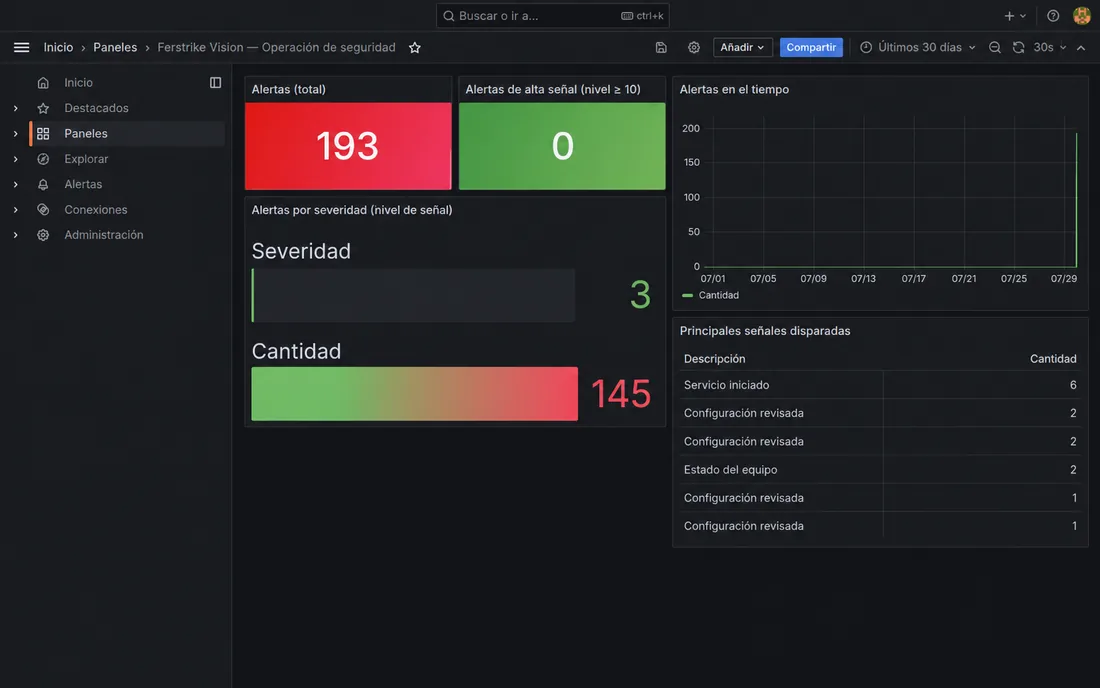Click the Conexiones icon in sidebar
This screenshot has height=688, width=1100.
click(43, 209)
